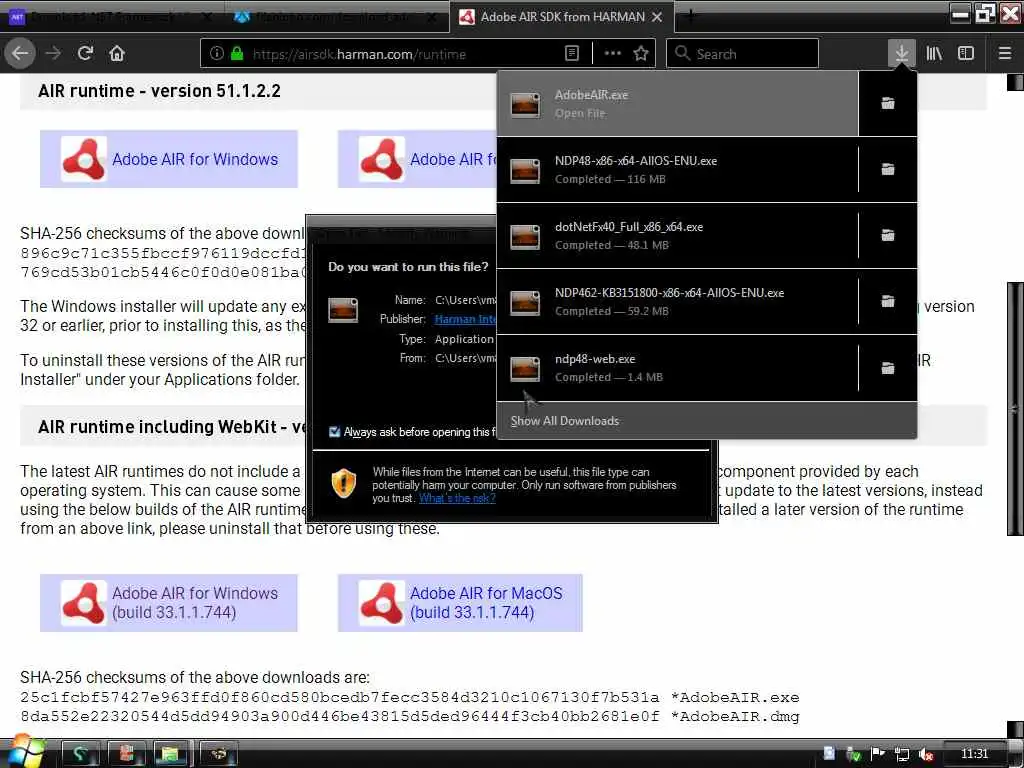The height and width of the screenshot is (768, 1024).
Task: Go back to the previous page
Action: pyautogui.click(x=20, y=53)
